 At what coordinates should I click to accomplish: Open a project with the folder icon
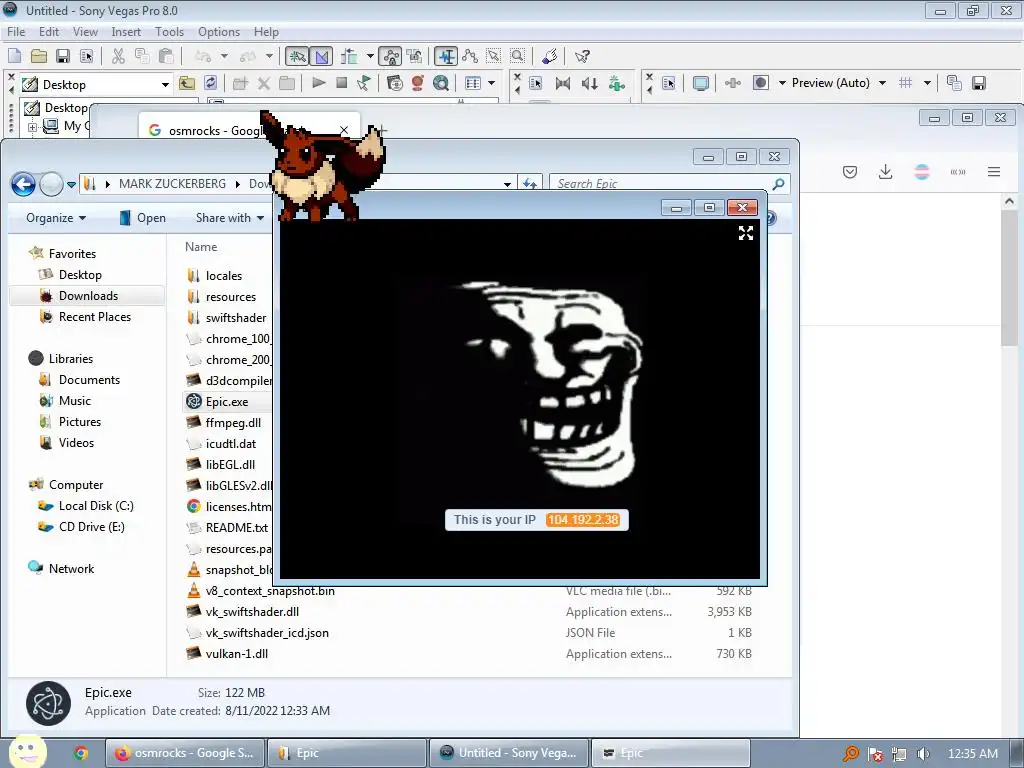[39, 56]
